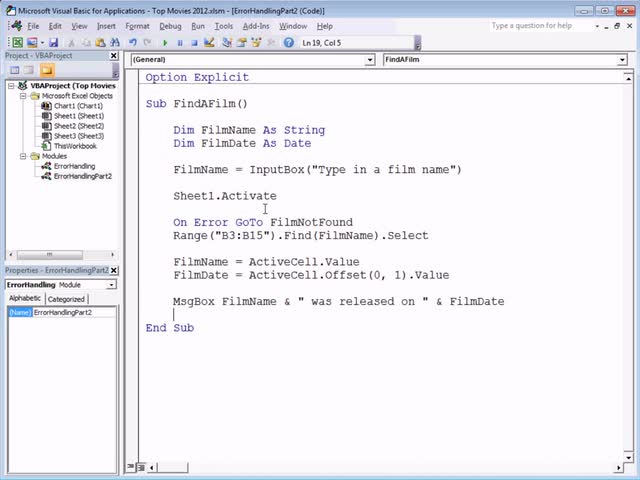Open the Format menu
This screenshot has width=640, height=480.
point(137,26)
